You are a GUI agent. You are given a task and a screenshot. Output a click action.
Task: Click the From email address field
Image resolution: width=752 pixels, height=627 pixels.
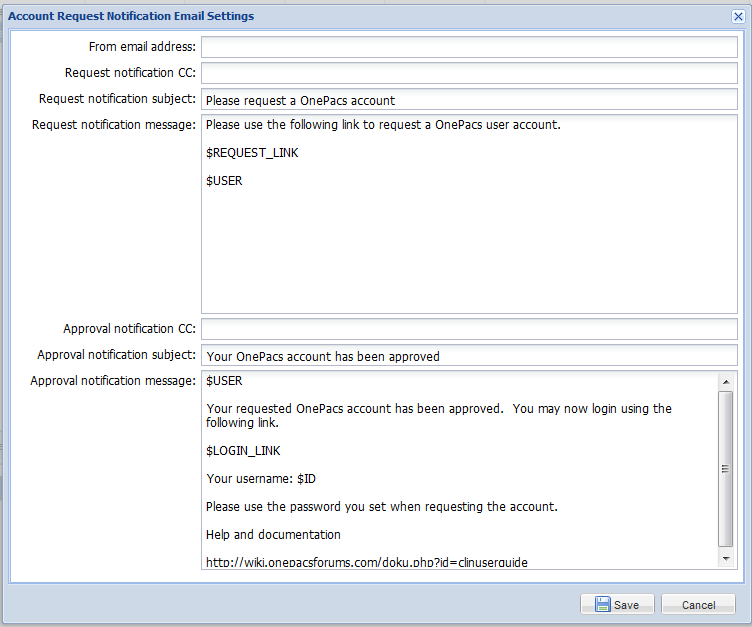click(x=469, y=47)
